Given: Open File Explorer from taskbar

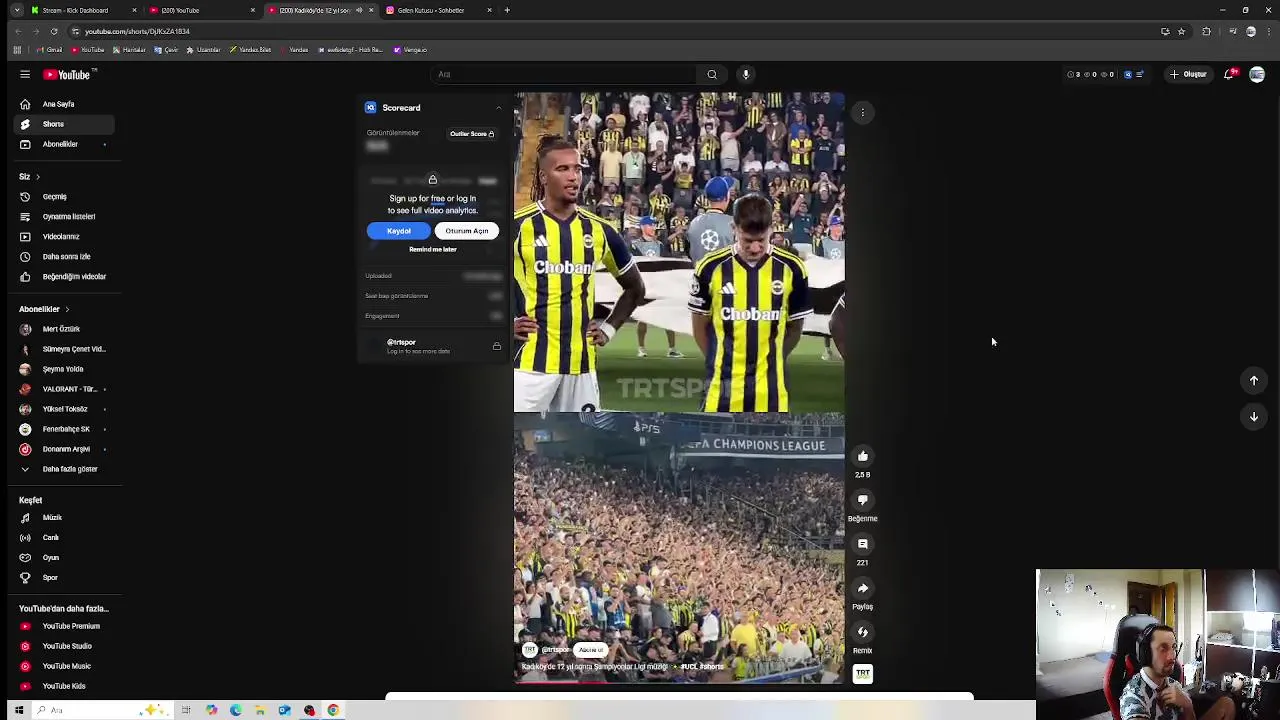Looking at the screenshot, I should coord(260,710).
